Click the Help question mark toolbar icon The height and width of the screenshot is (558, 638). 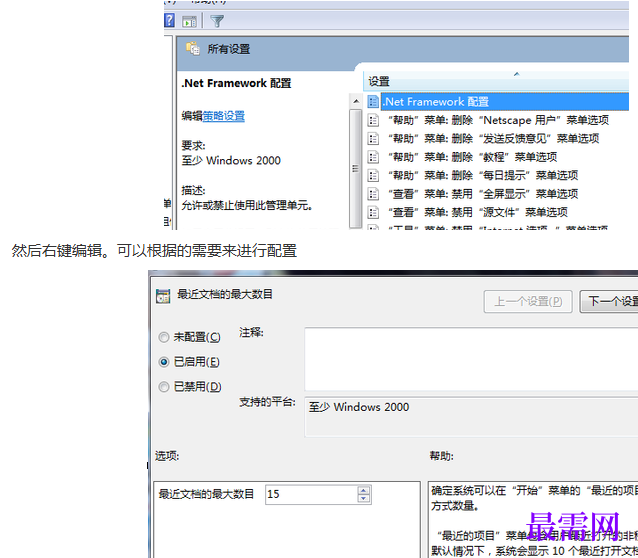coord(169,20)
